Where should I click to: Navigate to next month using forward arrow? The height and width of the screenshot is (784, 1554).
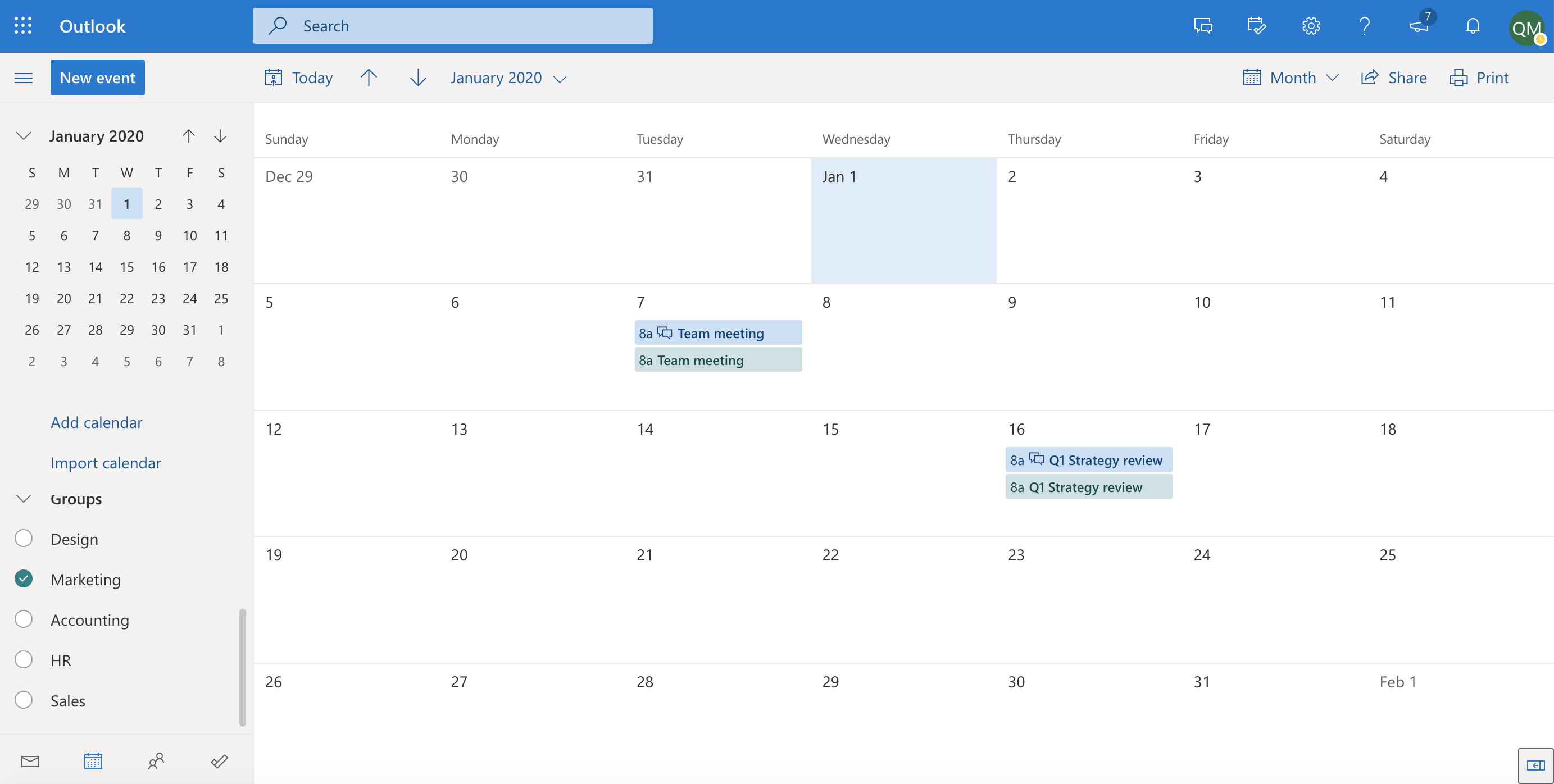418,76
